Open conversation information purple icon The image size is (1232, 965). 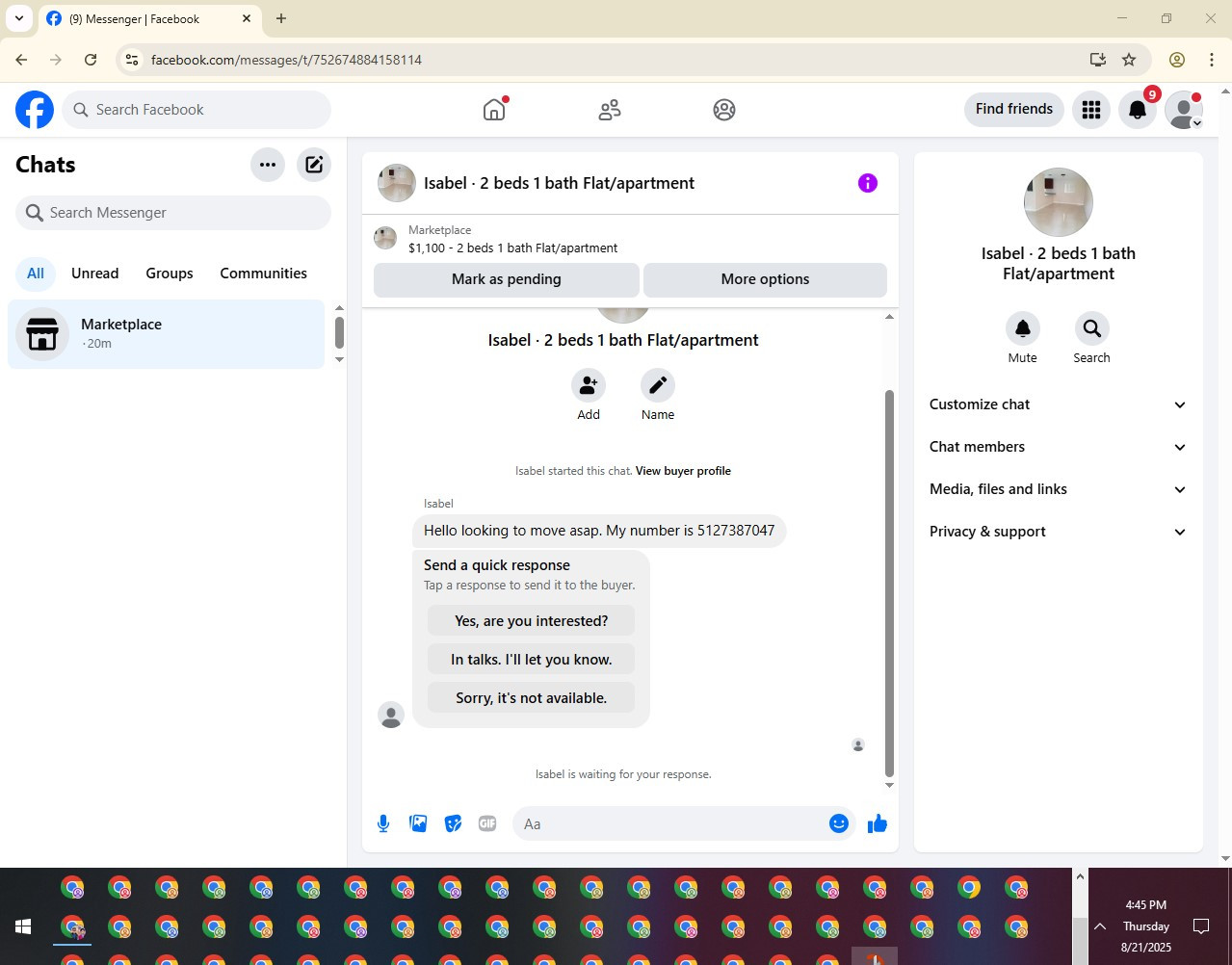click(x=868, y=183)
